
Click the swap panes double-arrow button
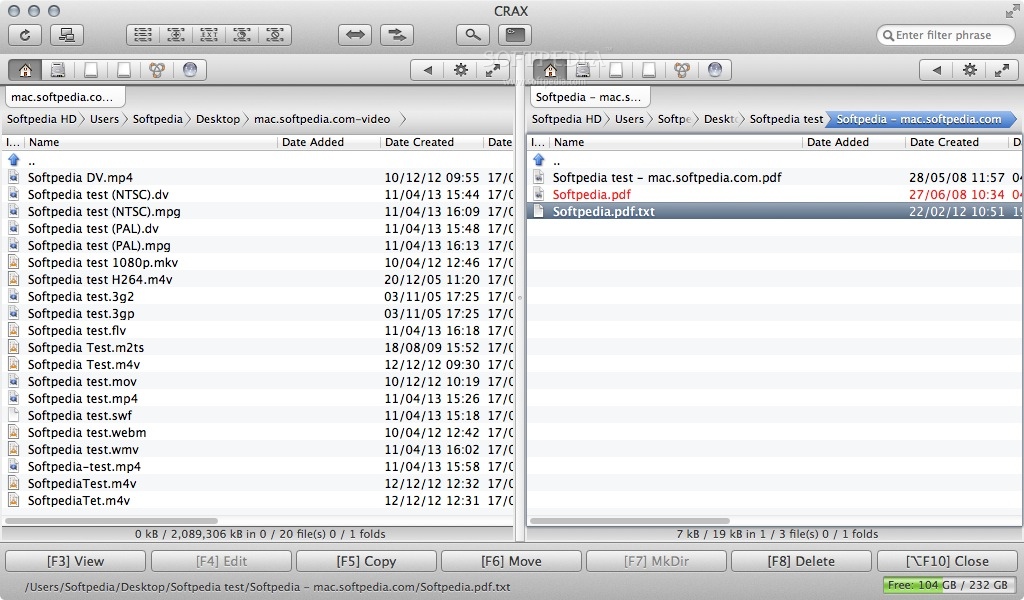point(355,35)
